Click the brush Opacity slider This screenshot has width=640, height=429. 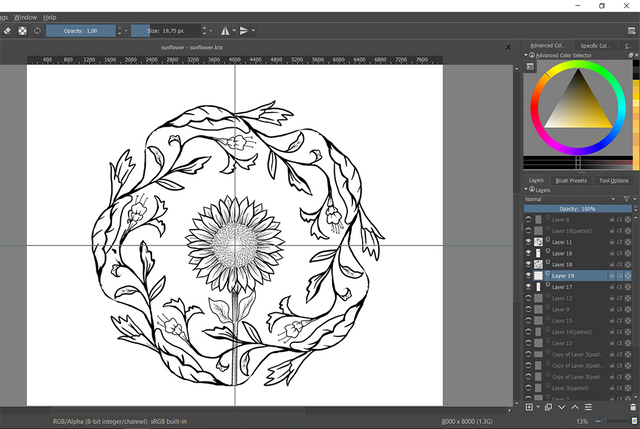tap(79, 30)
